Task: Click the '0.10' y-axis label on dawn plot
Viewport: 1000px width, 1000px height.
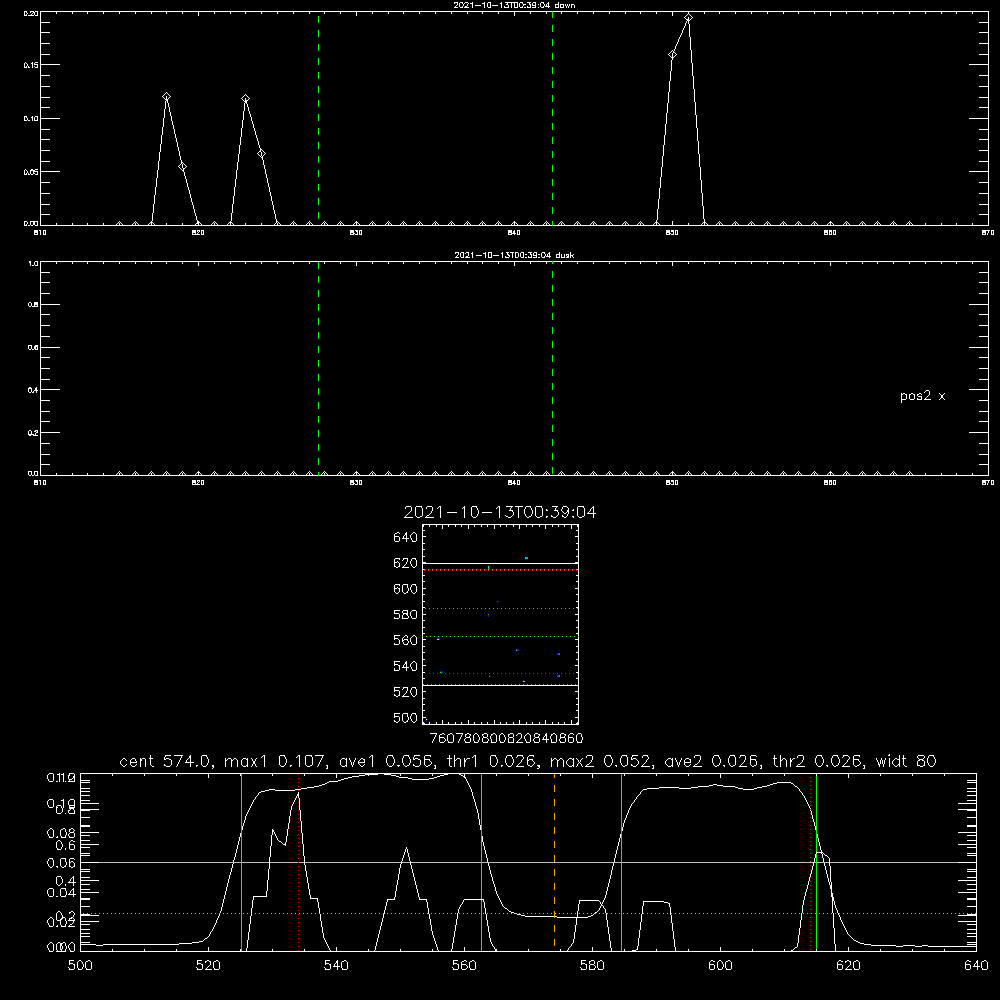Action: point(31,119)
